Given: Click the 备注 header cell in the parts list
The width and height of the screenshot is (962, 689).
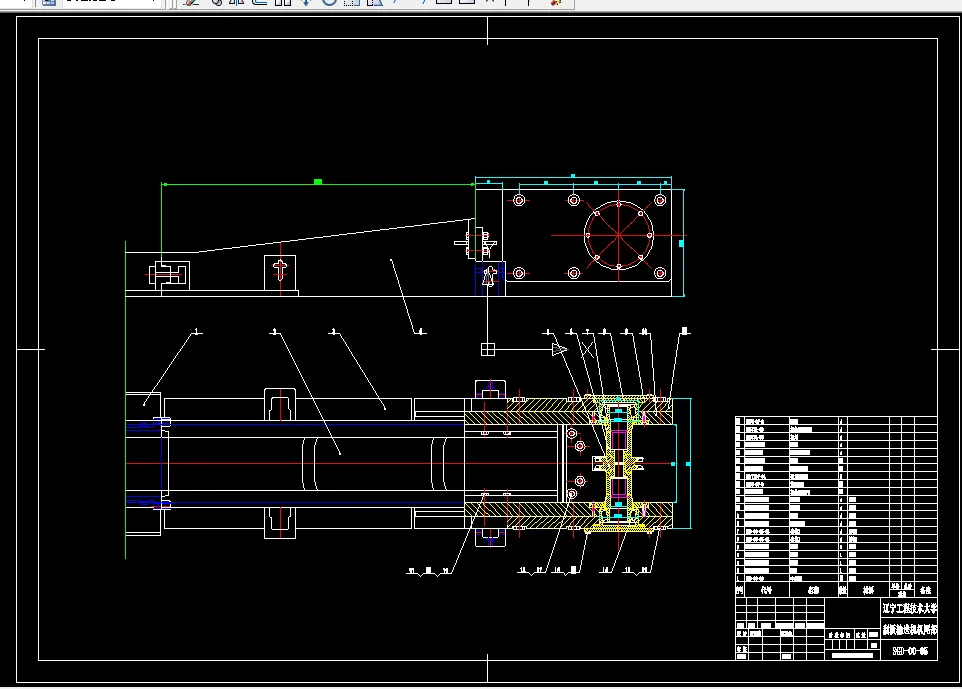Looking at the screenshot, I should (926, 590).
